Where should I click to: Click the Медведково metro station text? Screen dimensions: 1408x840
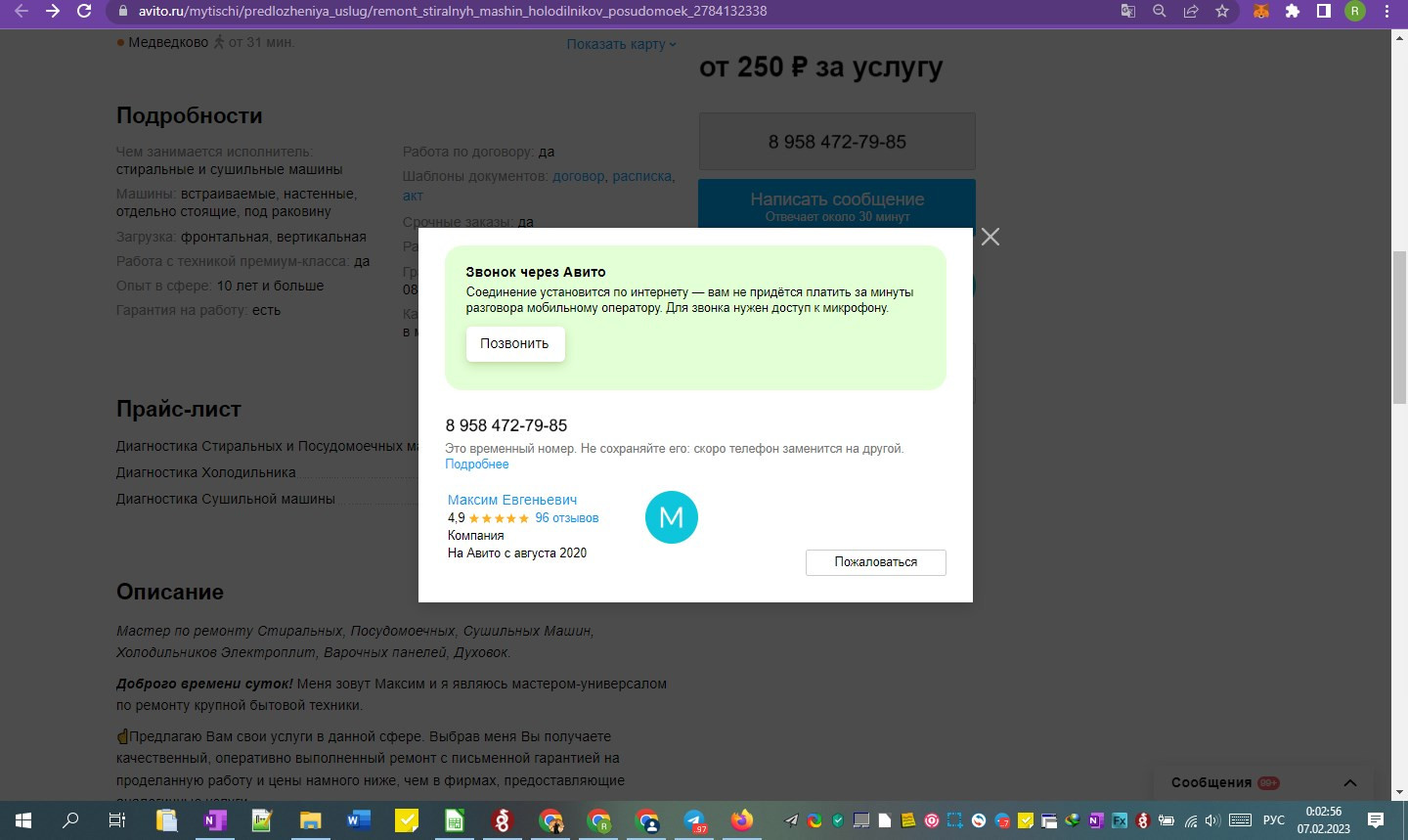pyautogui.click(x=168, y=43)
